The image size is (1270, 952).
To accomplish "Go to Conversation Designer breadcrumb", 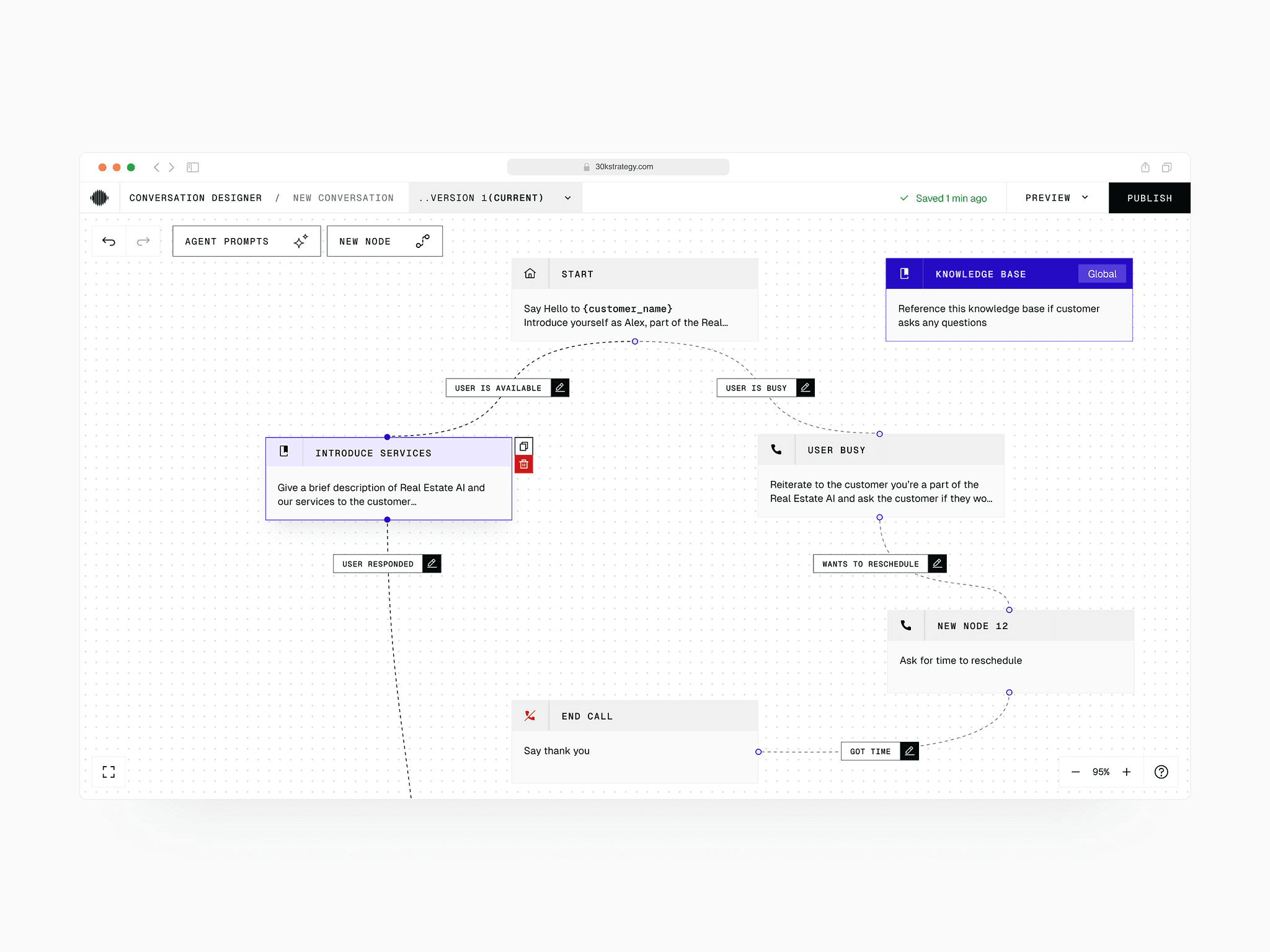I will pos(195,198).
